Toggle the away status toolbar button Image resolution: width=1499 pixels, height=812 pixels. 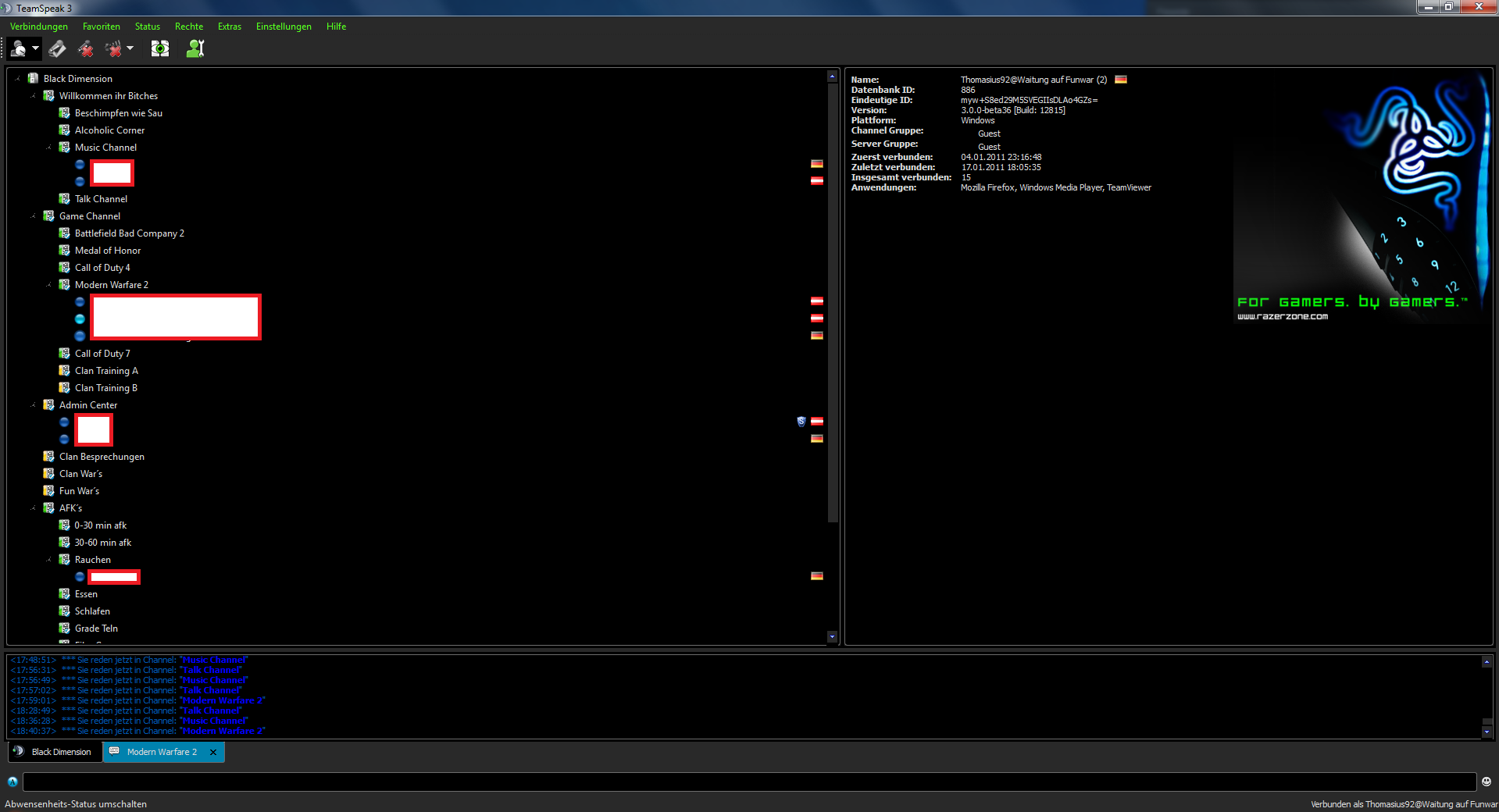(19, 48)
